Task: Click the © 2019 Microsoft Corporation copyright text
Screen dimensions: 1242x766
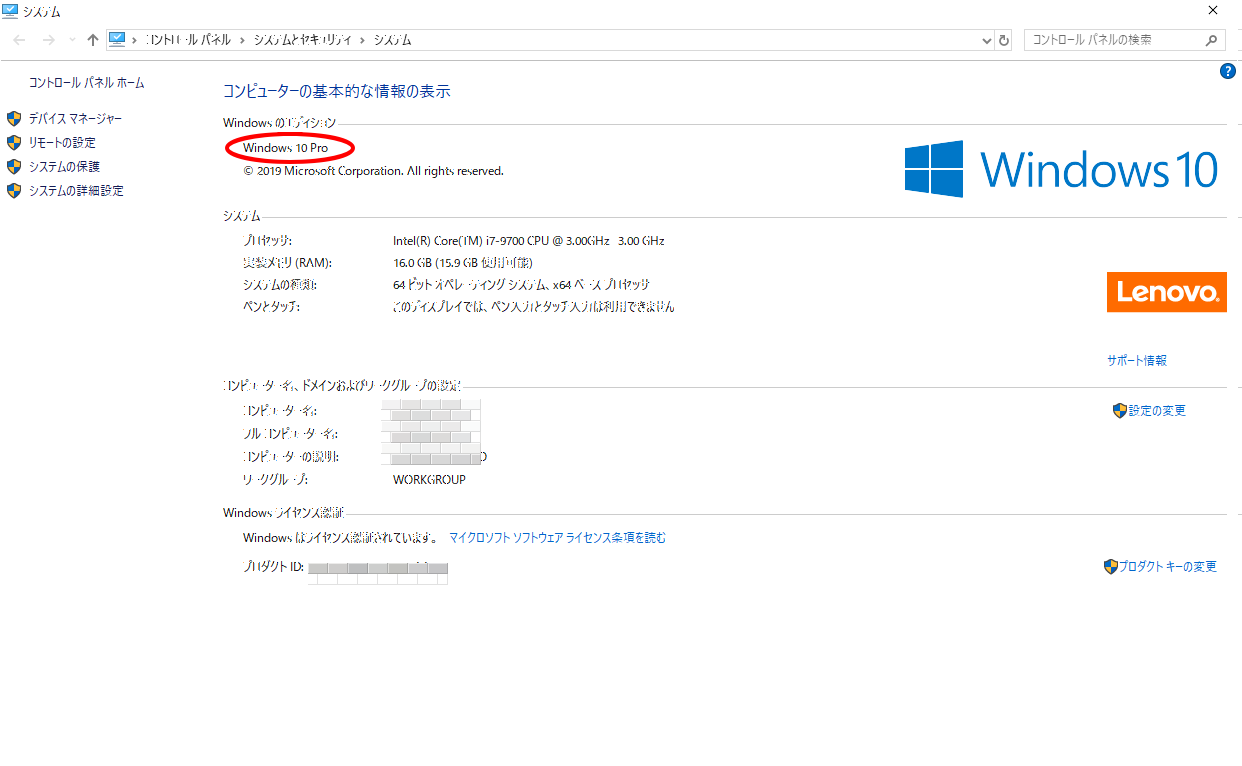Action: pos(373,171)
